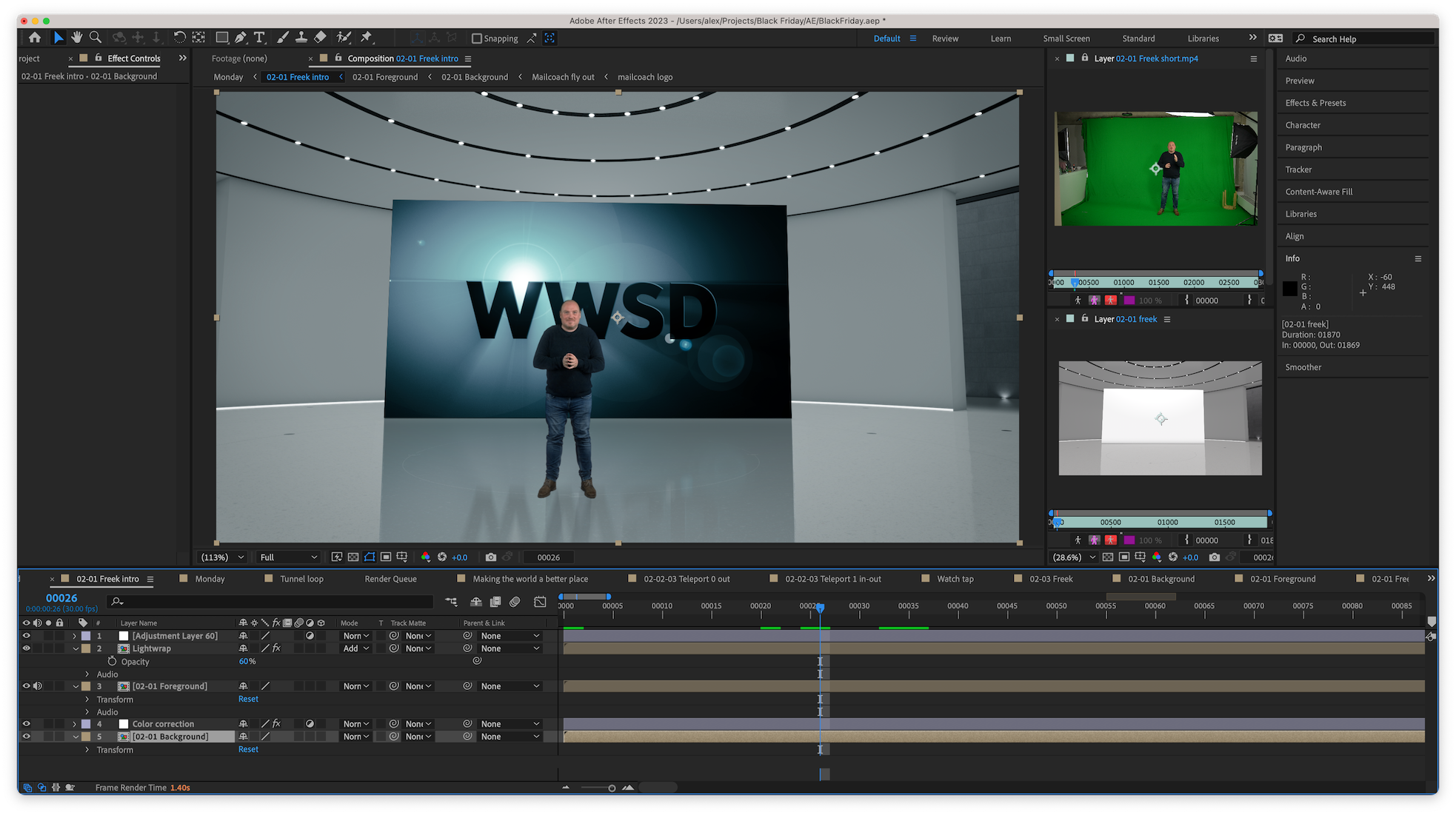
Task: Click the timeline zoom slider handle
Action: (612, 788)
